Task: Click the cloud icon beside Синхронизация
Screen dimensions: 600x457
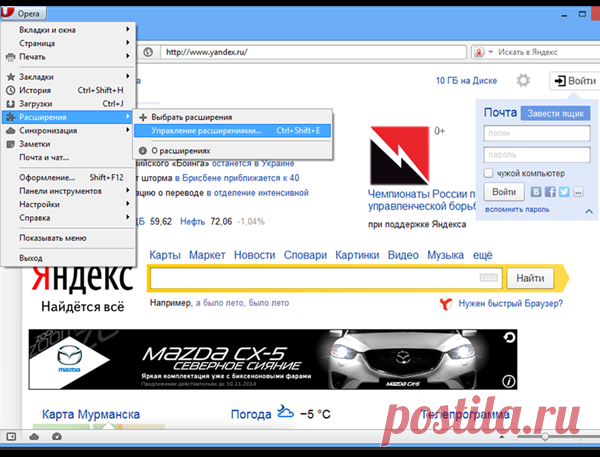Action: pyautogui.click(x=11, y=131)
